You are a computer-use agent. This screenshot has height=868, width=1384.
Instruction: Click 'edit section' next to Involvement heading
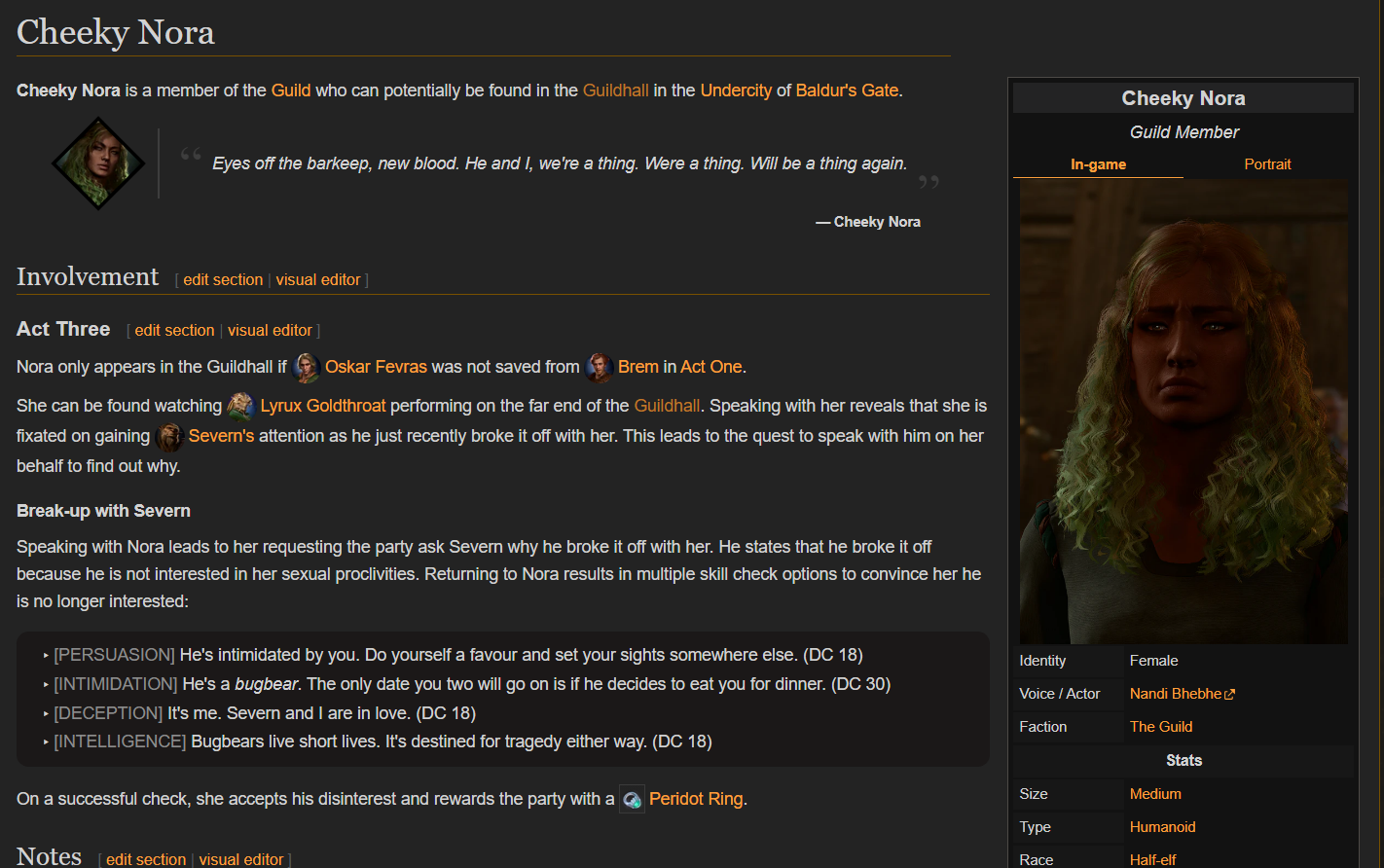click(x=223, y=280)
